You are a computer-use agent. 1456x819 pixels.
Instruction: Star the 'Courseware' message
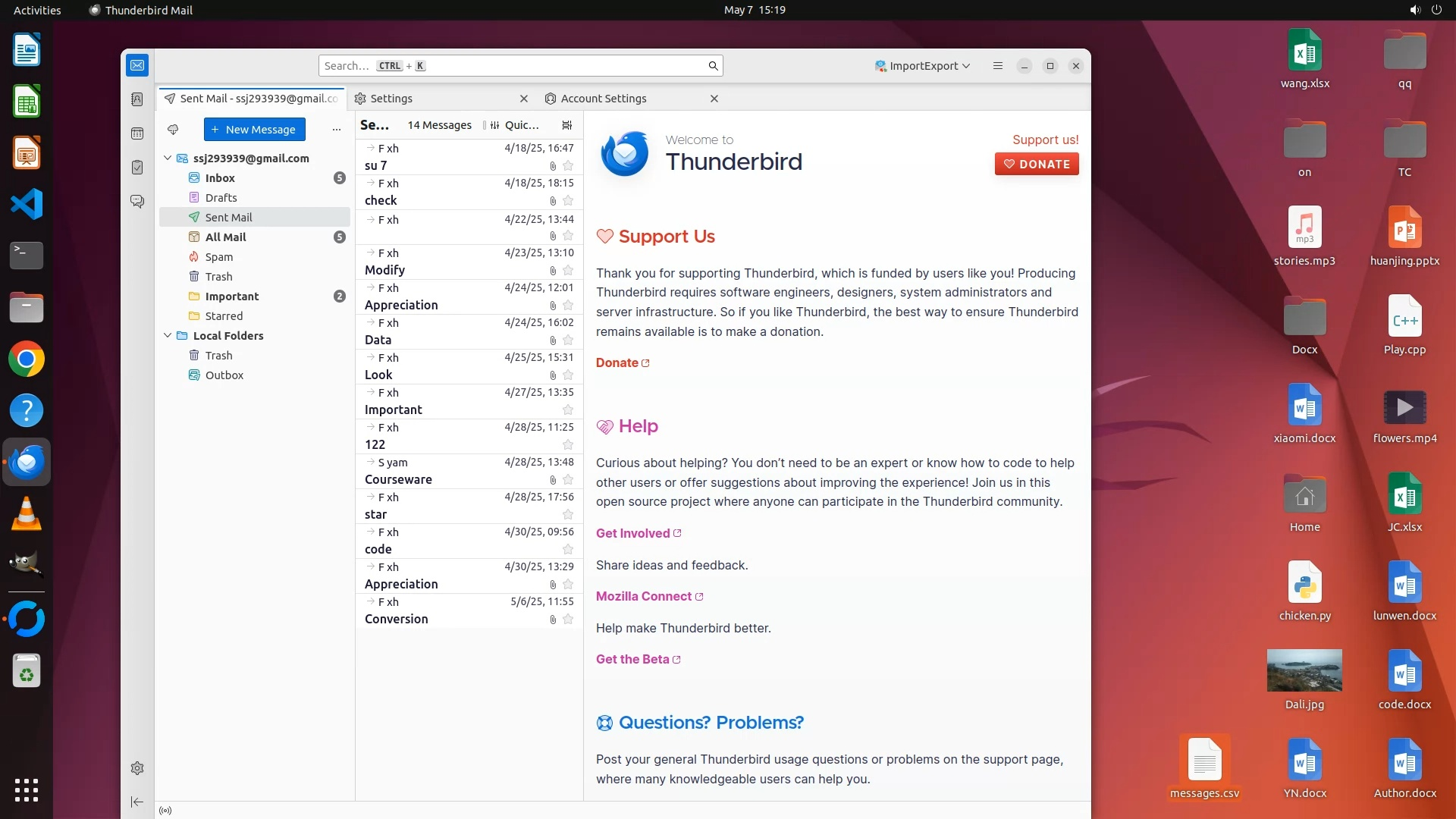(x=568, y=480)
